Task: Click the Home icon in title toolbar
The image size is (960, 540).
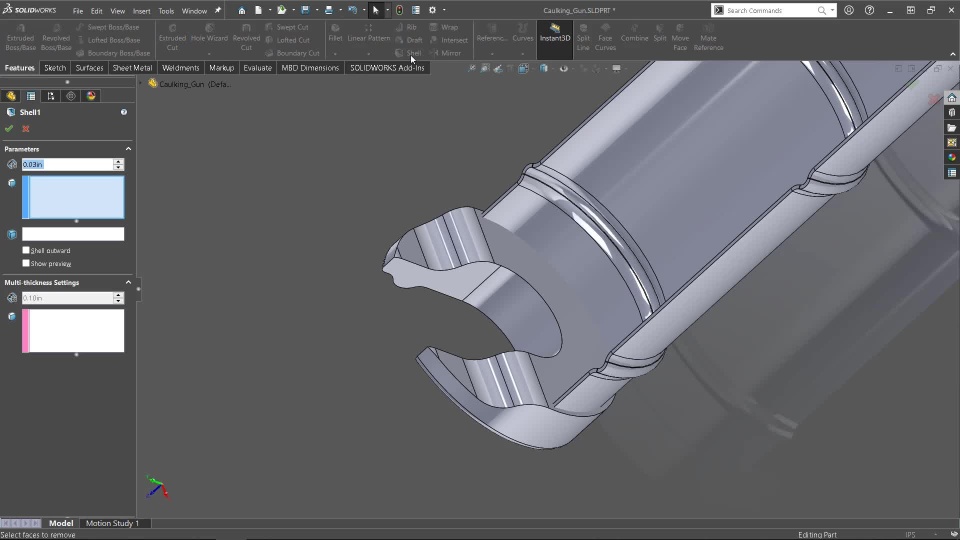Action: pyautogui.click(x=241, y=10)
